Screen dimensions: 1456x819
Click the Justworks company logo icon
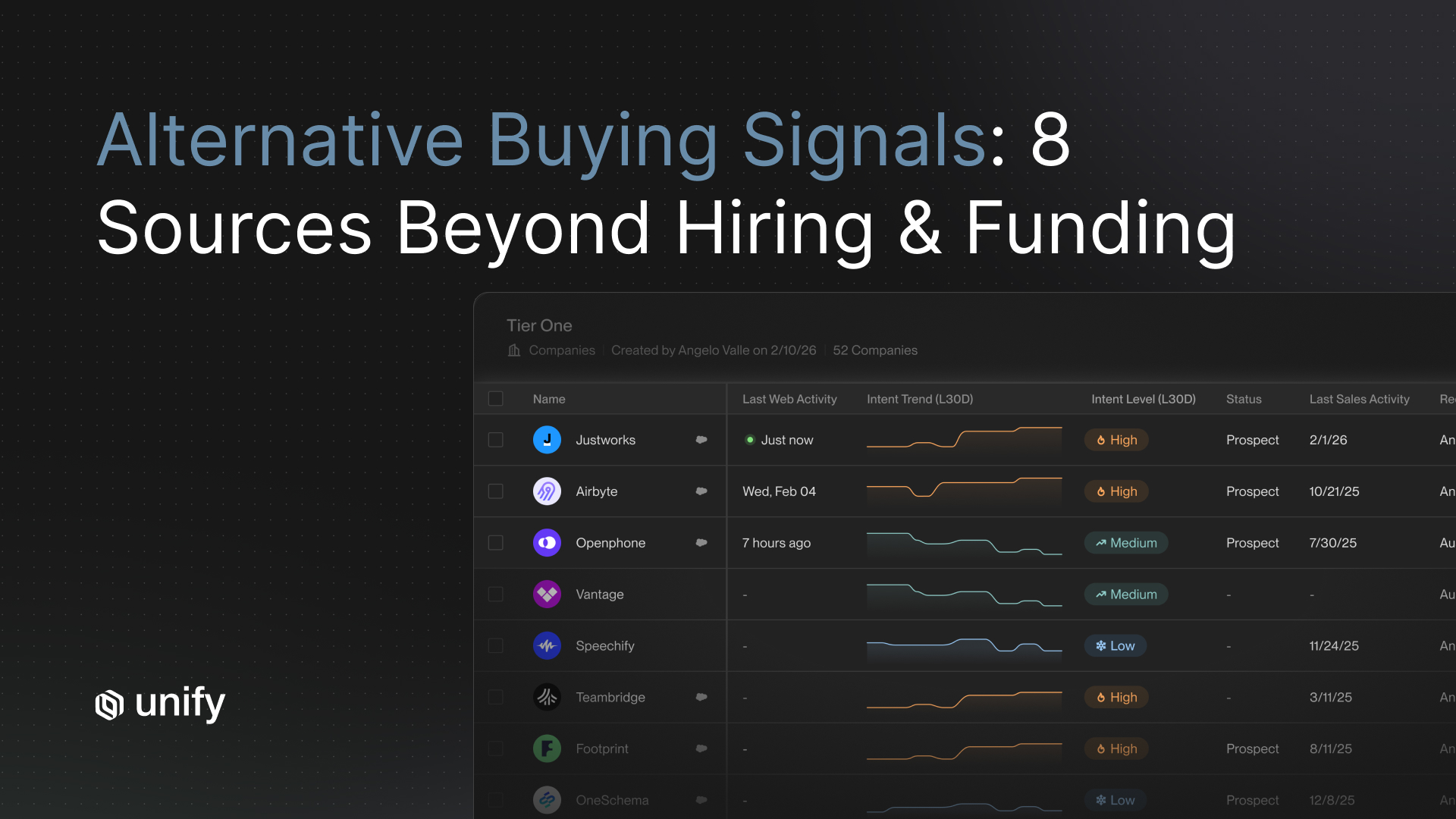click(547, 440)
